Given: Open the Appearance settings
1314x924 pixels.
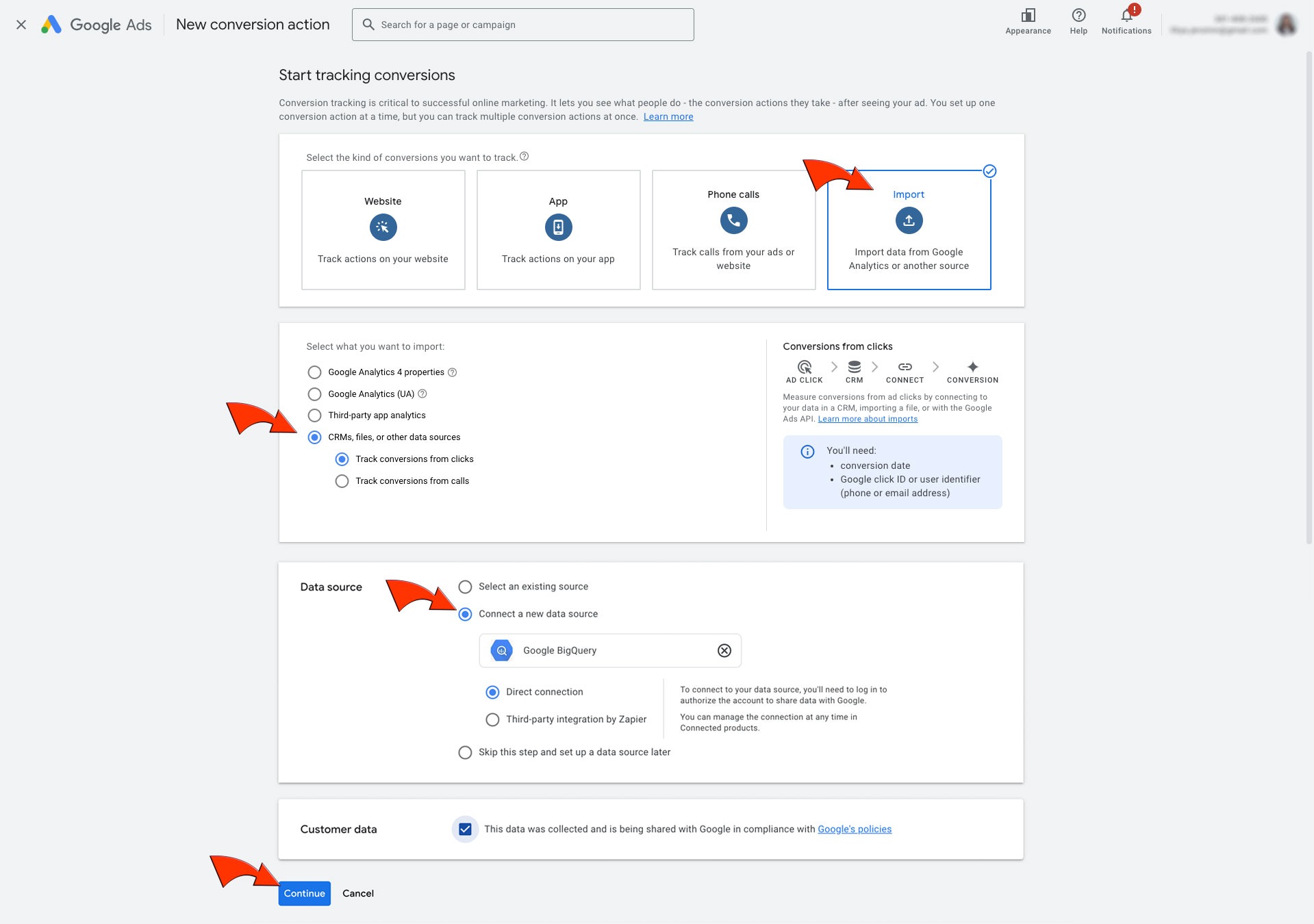Looking at the screenshot, I should (x=1028, y=21).
